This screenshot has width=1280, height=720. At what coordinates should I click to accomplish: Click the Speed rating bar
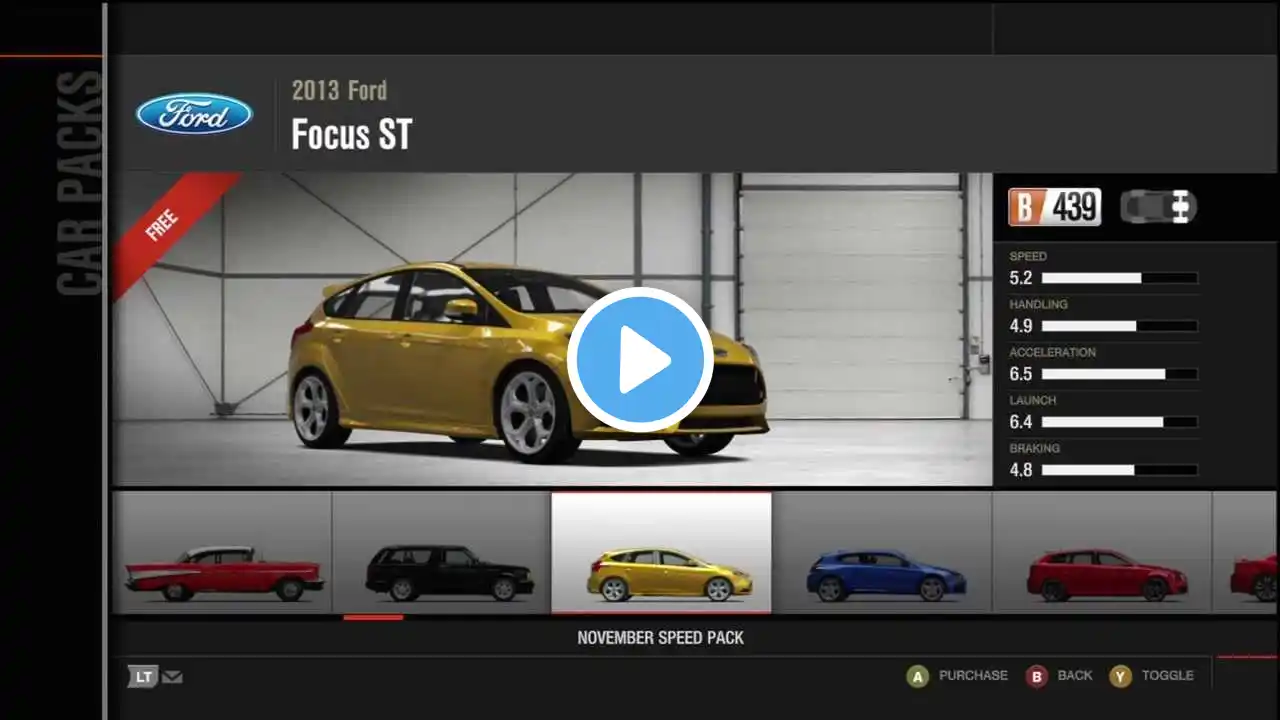(x=1119, y=278)
